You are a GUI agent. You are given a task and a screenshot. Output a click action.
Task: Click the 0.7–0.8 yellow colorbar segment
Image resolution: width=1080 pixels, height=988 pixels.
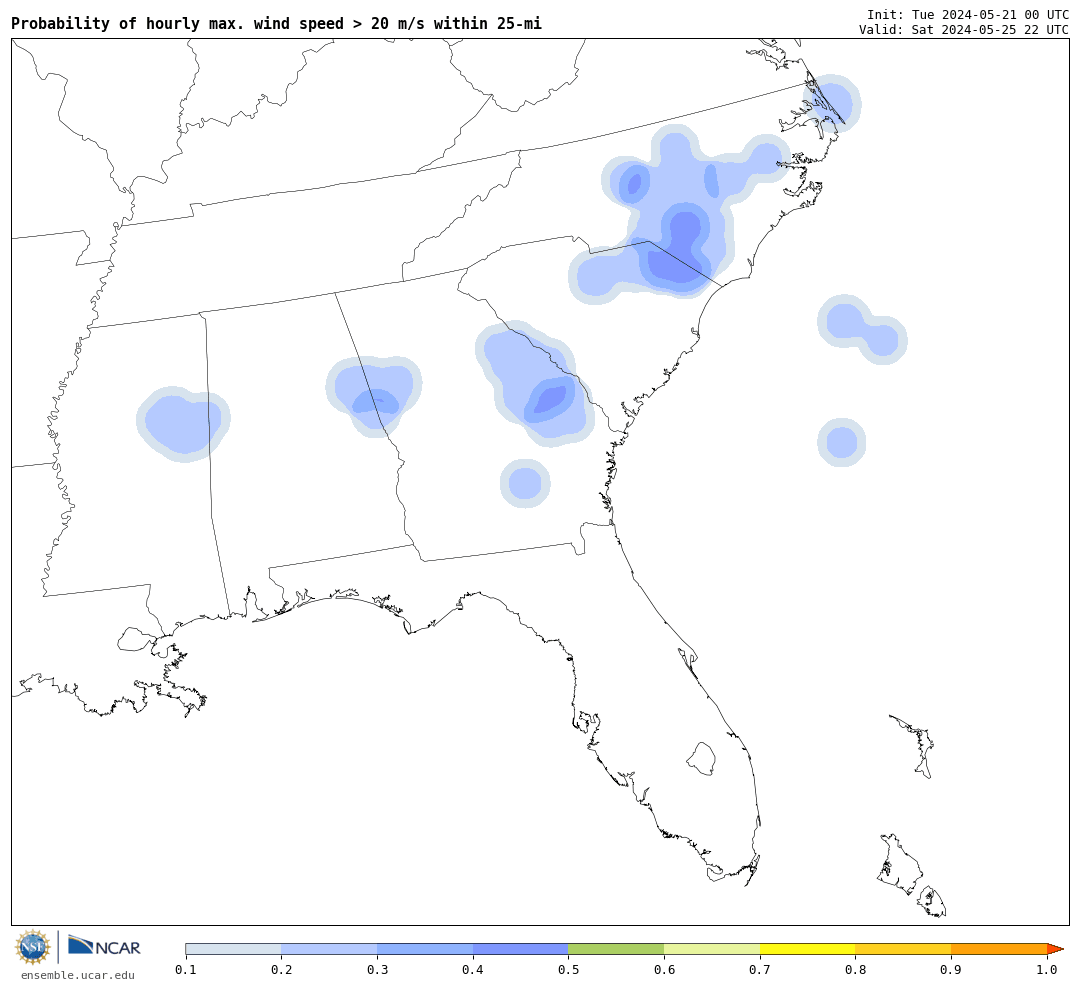807,949
